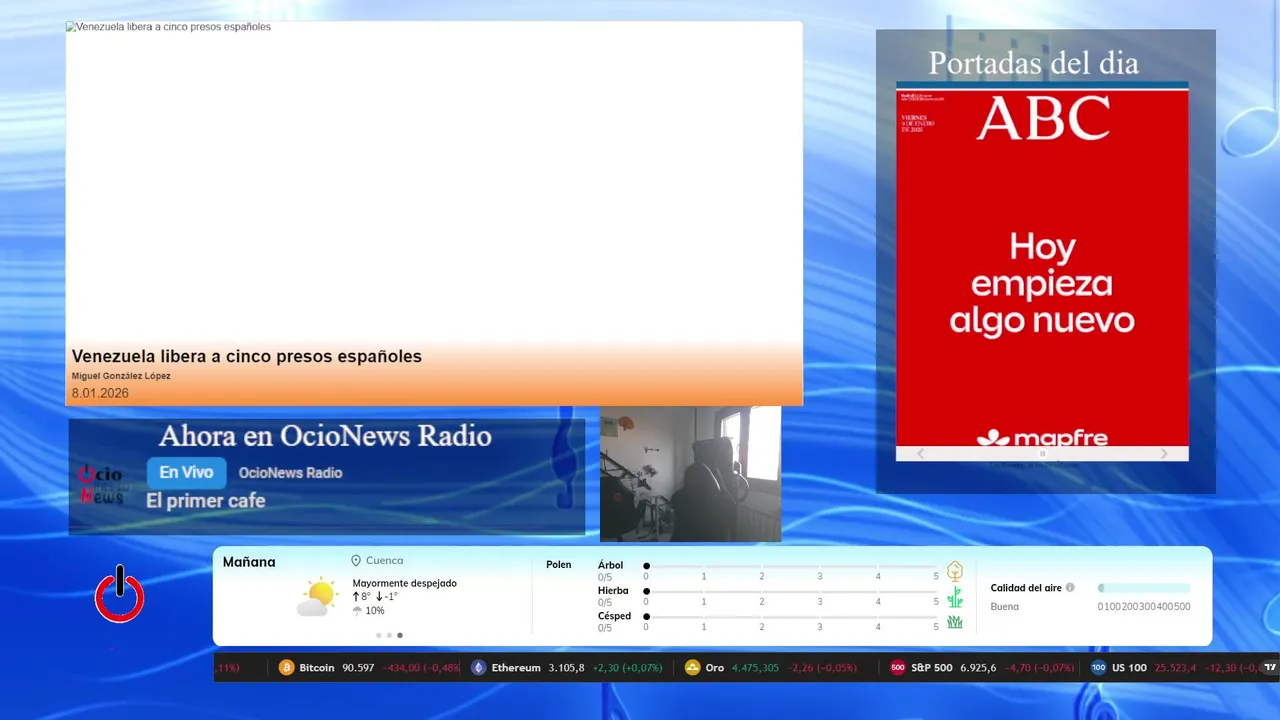Image resolution: width=1280 pixels, height=720 pixels.
Task: Select the second weather carousel dot
Action: click(x=389, y=635)
